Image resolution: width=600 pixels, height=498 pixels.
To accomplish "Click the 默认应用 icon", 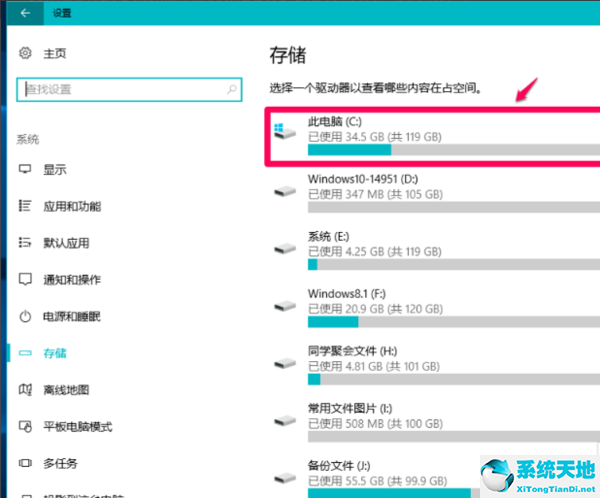I will click(x=25, y=242).
